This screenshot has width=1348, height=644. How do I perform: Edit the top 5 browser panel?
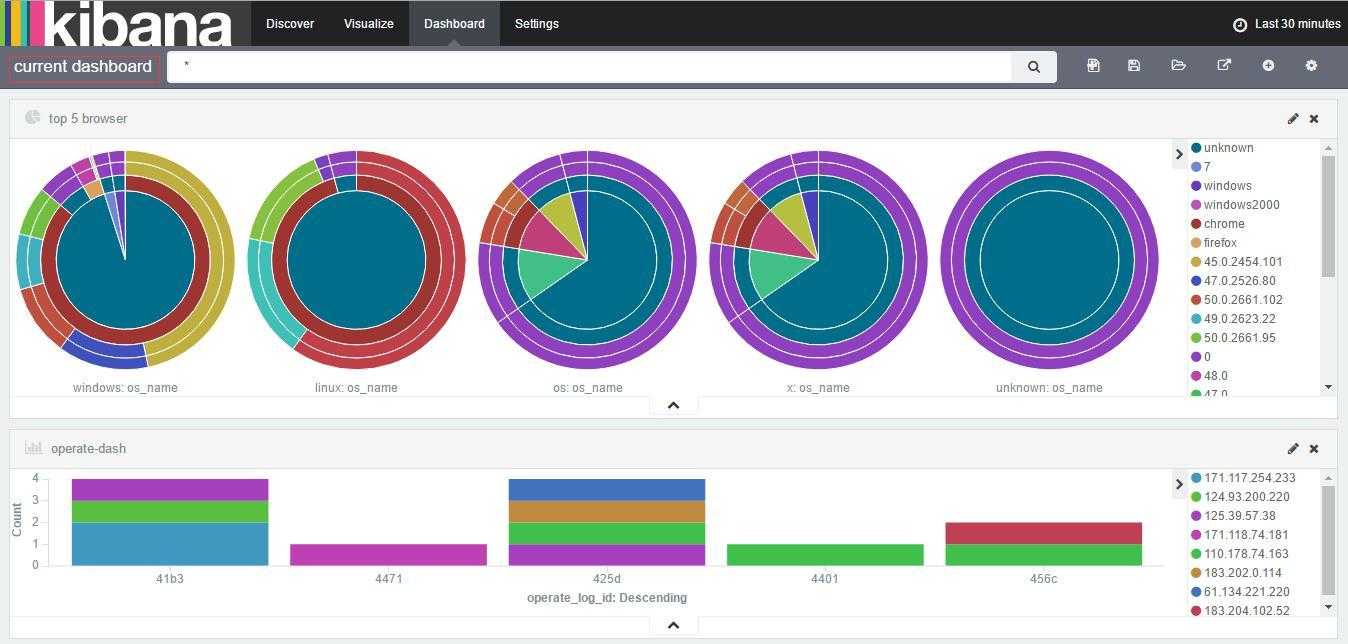click(1293, 118)
